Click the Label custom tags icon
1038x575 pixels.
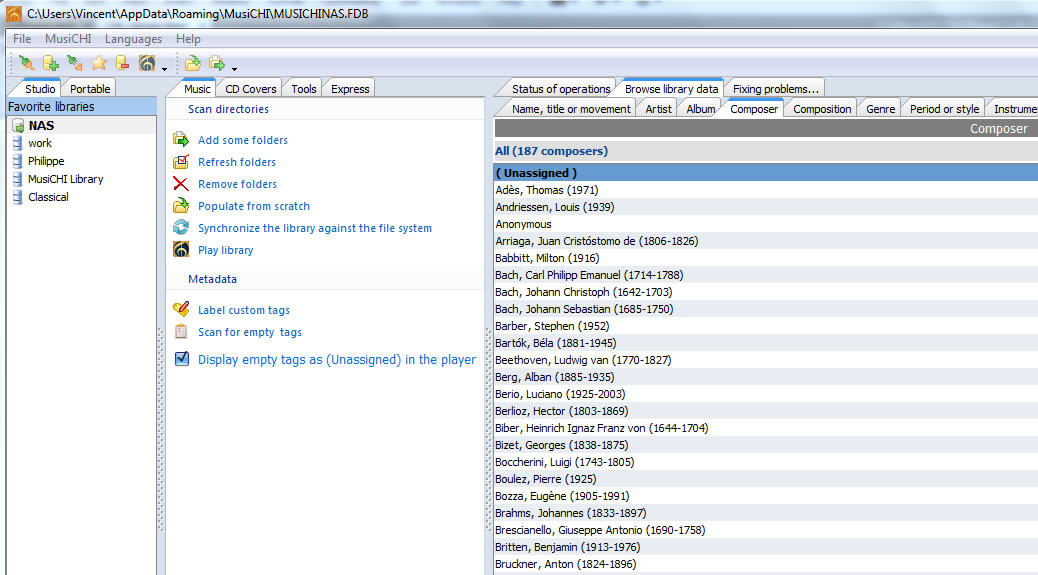coord(181,310)
